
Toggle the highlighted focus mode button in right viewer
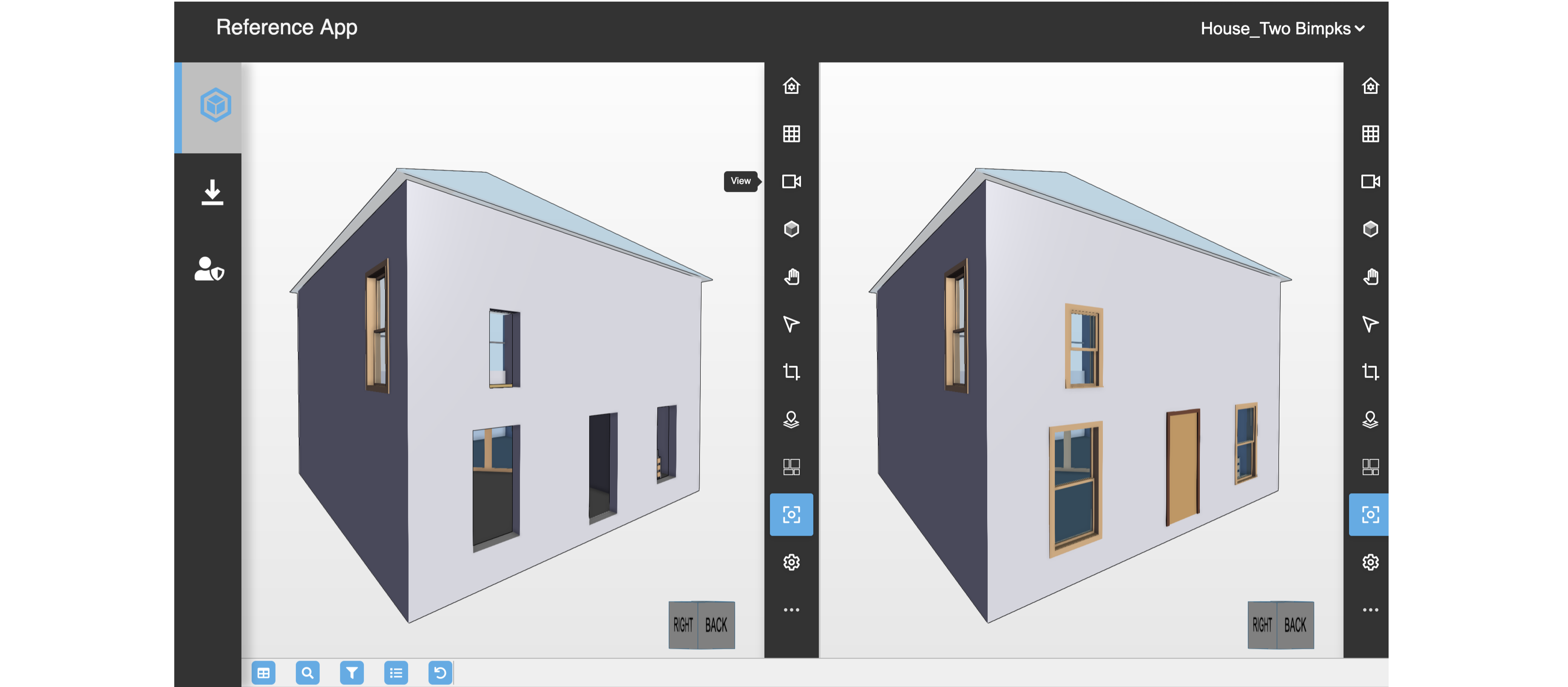[x=1369, y=515]
